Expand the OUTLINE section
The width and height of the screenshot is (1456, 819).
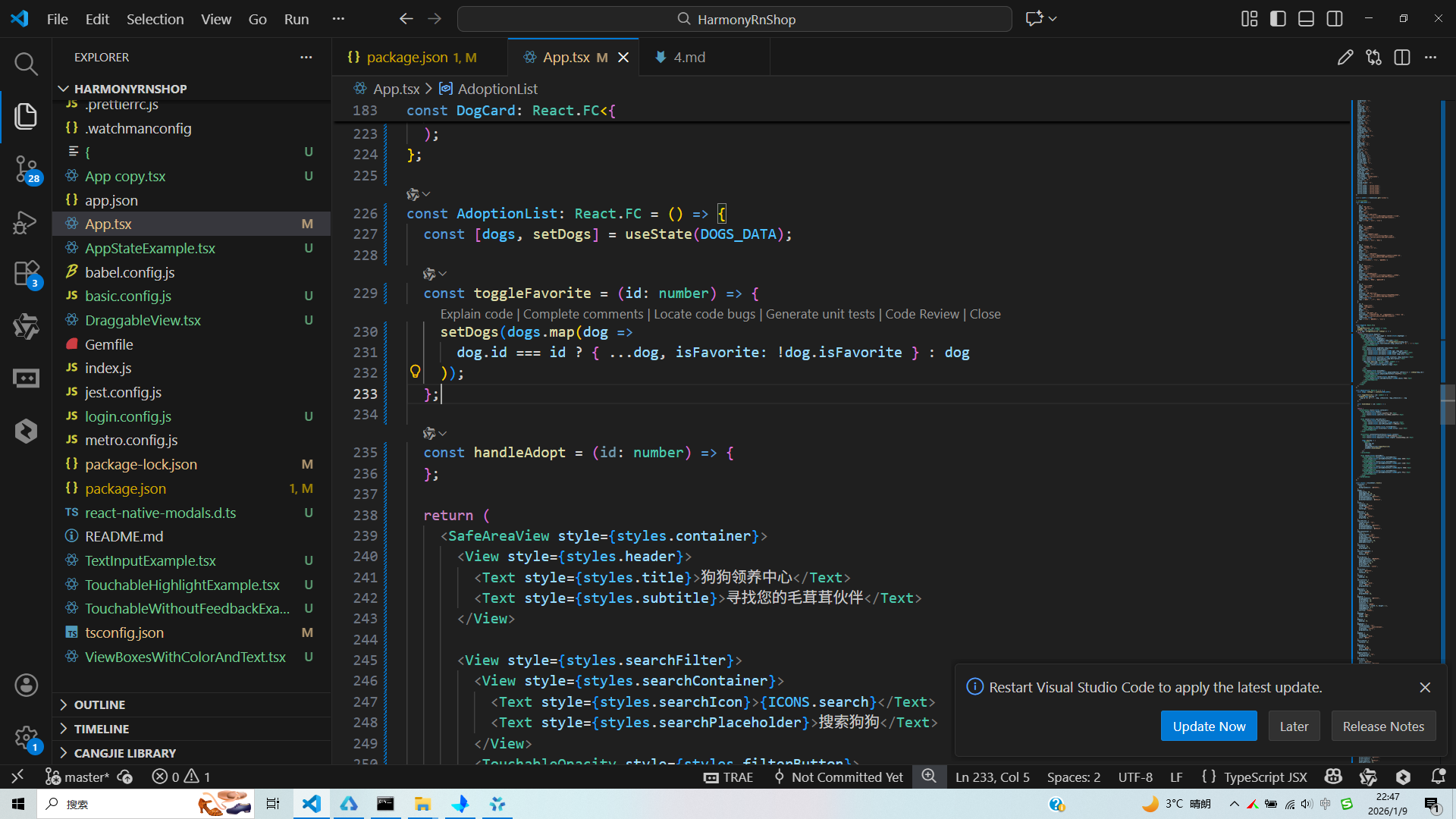tap(99, 704)
